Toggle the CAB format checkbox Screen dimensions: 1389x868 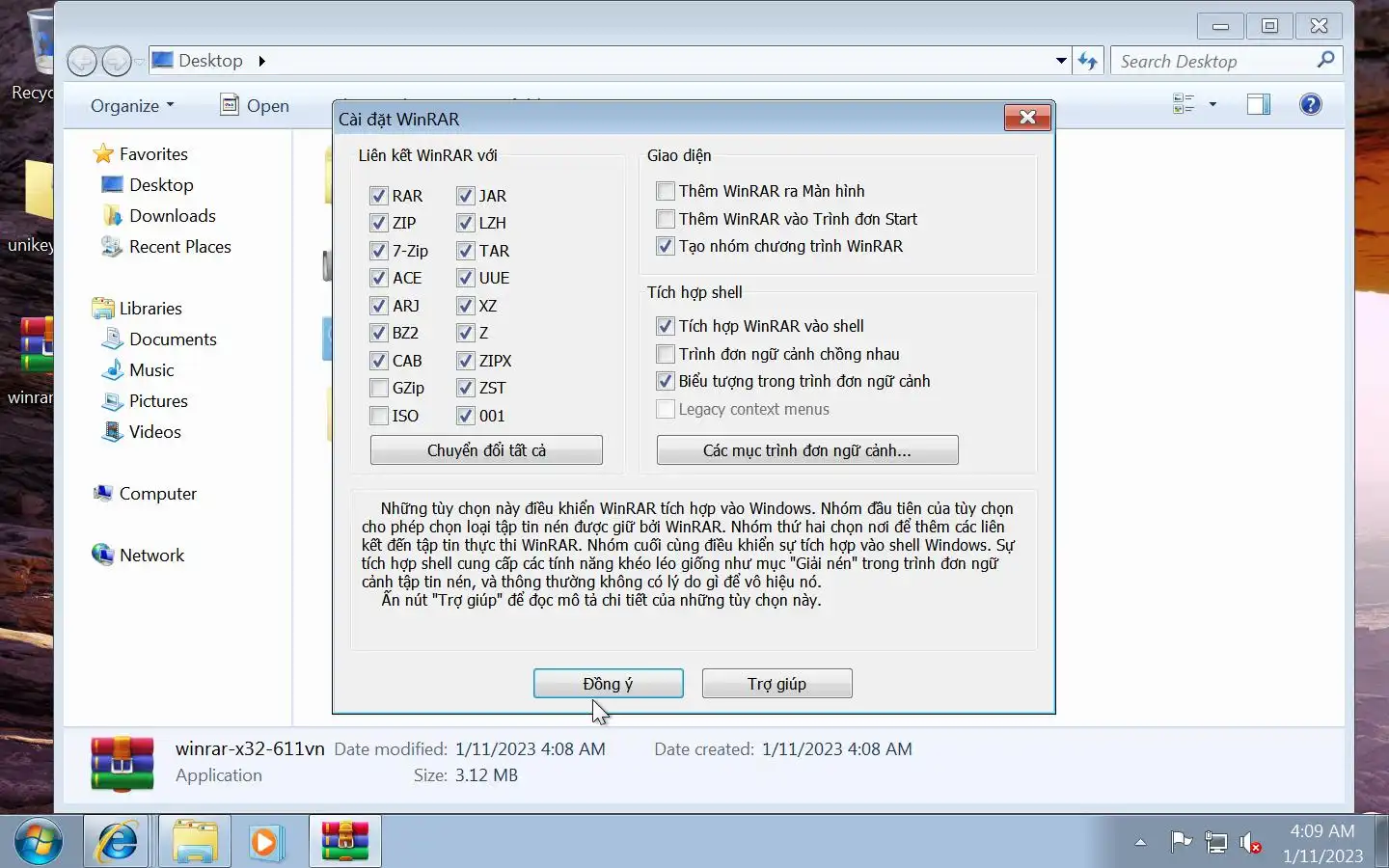tap(379, 361)
